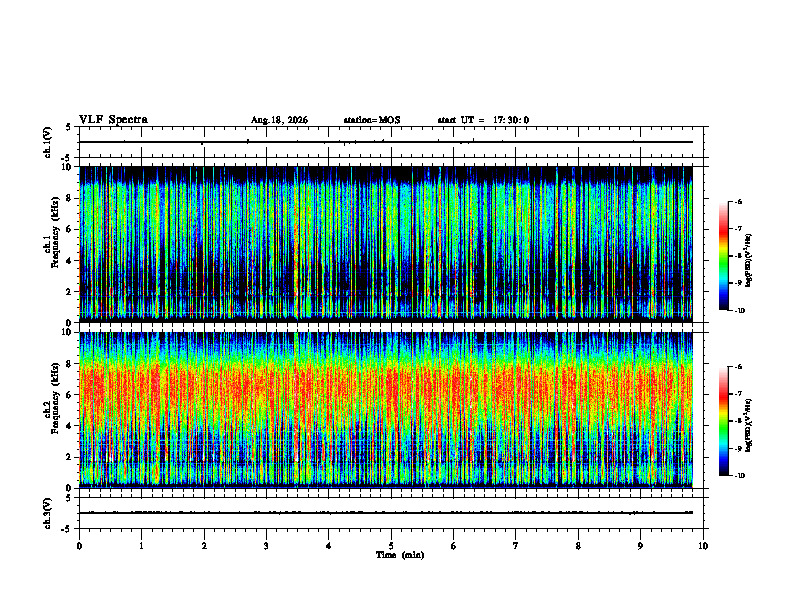Click the "ch.1(V)" axis label

(48, 142)
